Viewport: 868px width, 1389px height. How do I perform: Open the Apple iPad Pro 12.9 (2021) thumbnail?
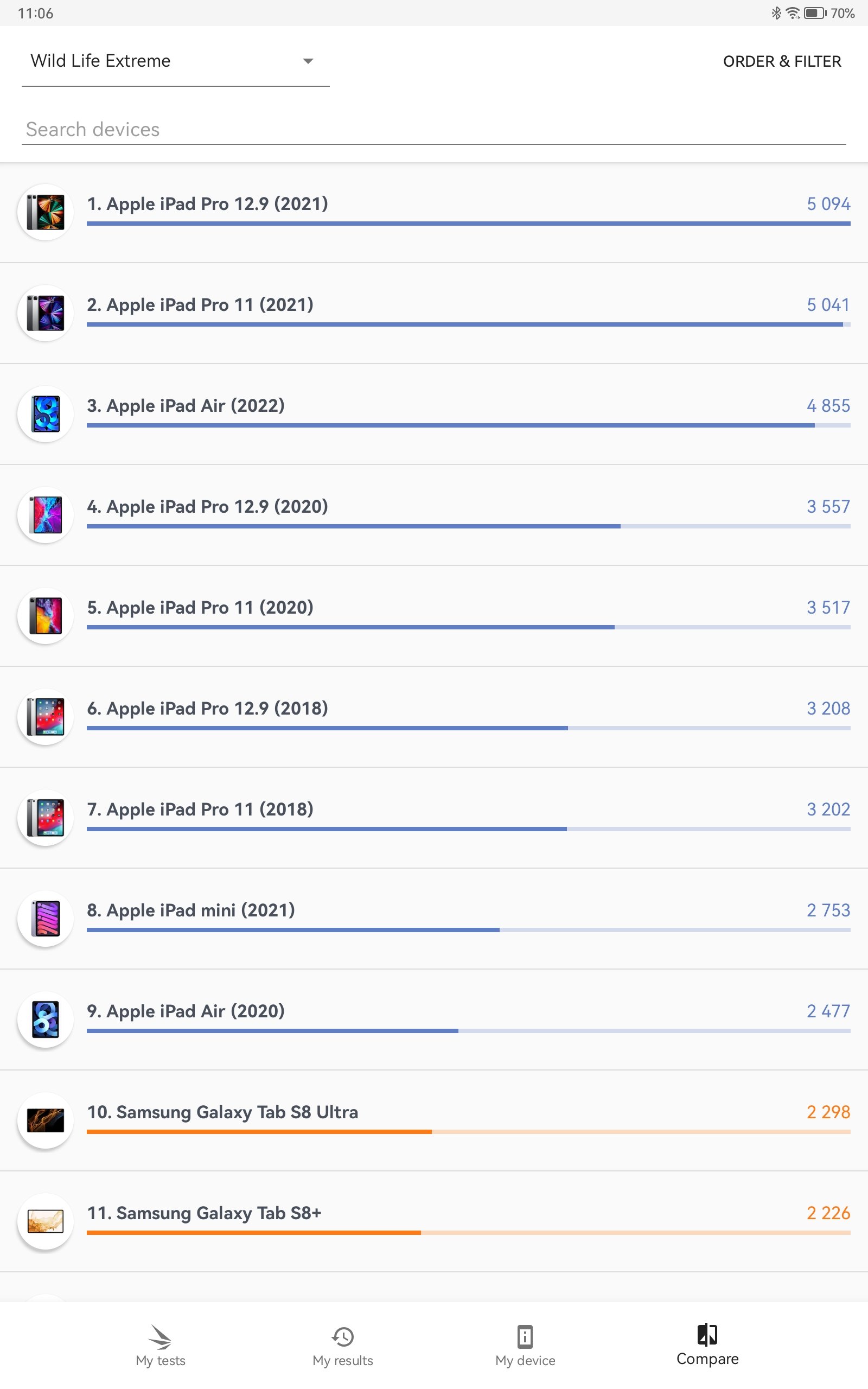coord(46,212)
